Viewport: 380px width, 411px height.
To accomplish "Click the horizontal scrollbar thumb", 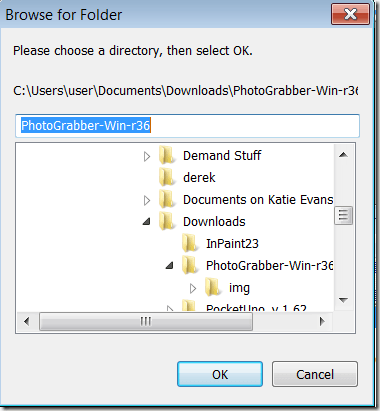I will point(146,321).
